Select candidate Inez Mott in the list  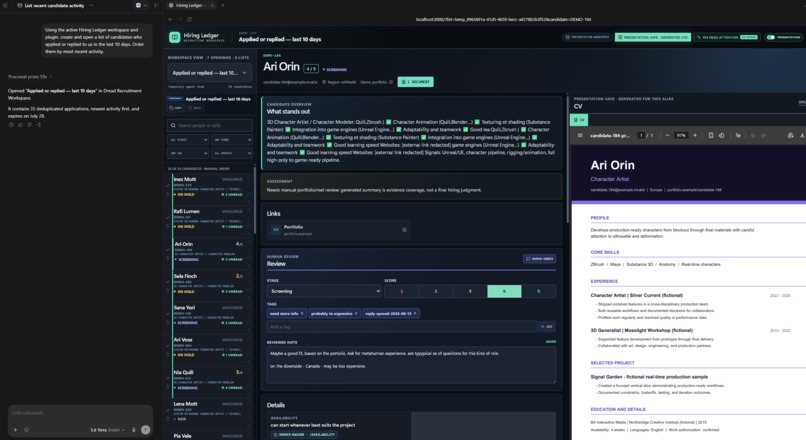[208, 187]
